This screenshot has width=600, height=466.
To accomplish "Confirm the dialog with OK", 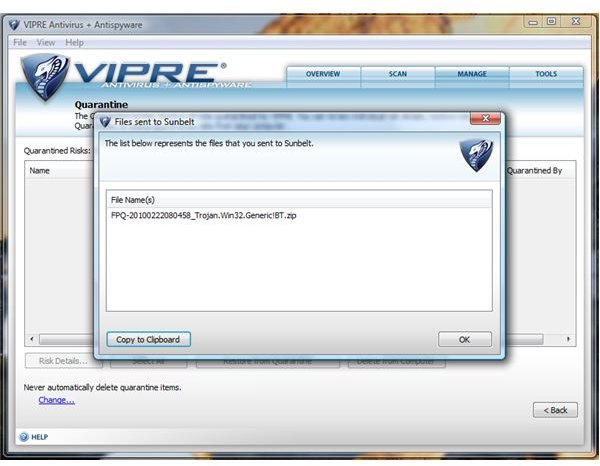I will pyautogui.click(x=465, y=339).
